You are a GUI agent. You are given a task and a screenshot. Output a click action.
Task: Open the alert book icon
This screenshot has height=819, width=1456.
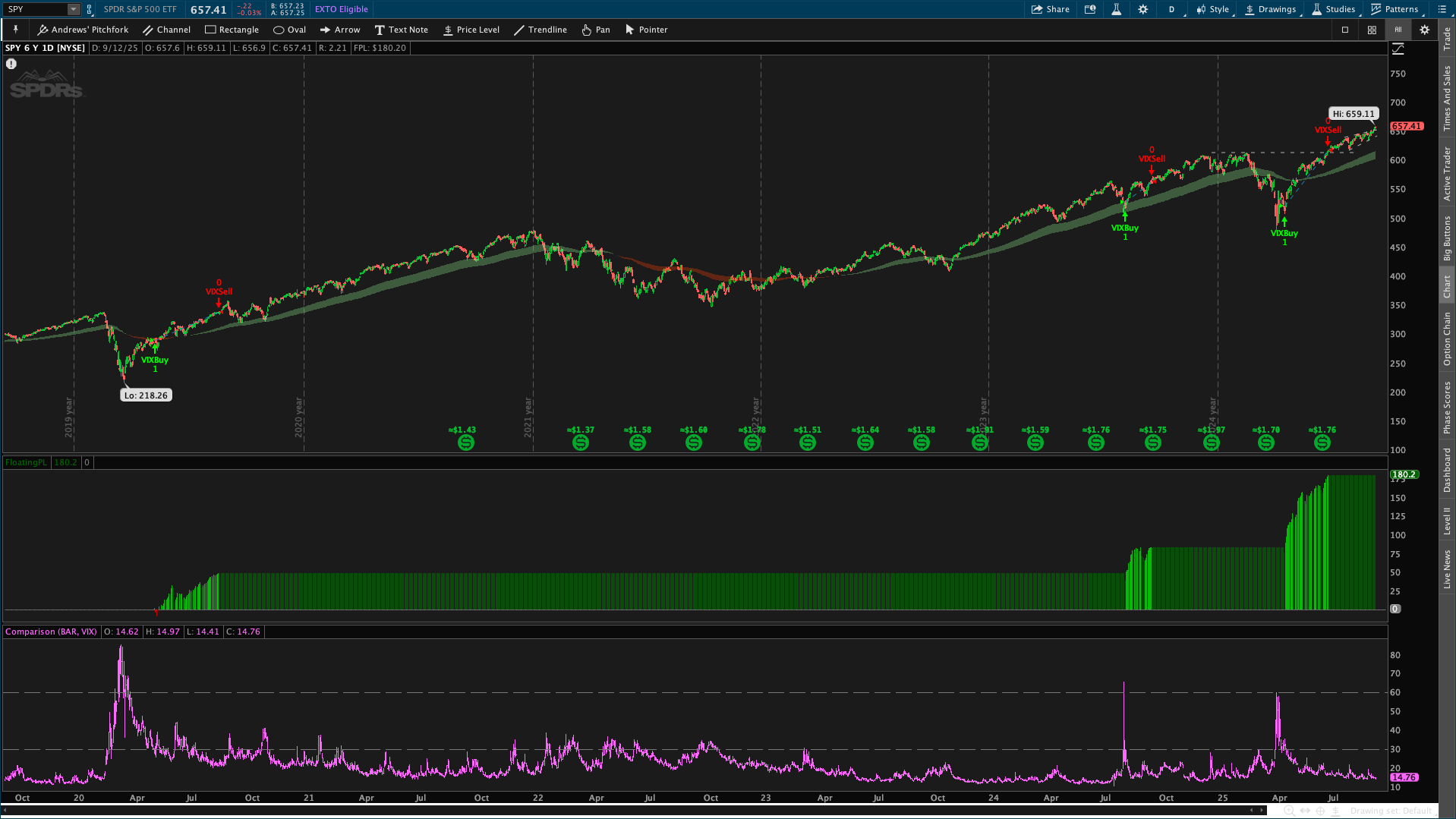(x=1089, y=9)
